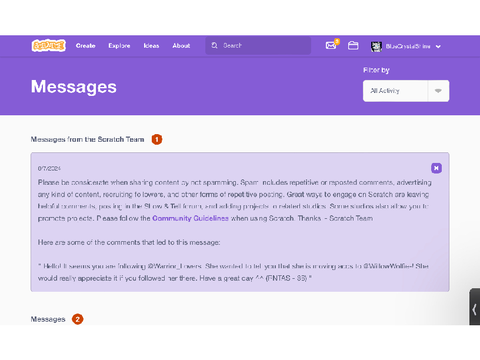Image resolution: width=480 pixels, height=360 pixels.
Task: Go to the Create menu item
Action: coord(85,46)
